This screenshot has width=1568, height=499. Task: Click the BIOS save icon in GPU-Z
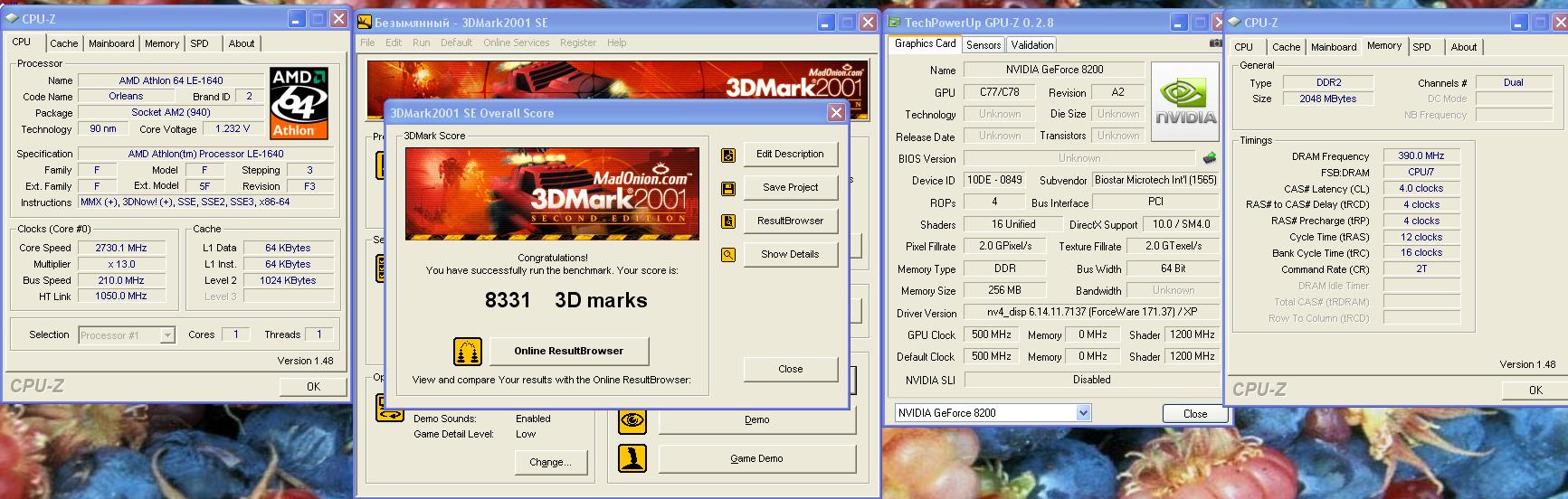(x=1210, y=157)
